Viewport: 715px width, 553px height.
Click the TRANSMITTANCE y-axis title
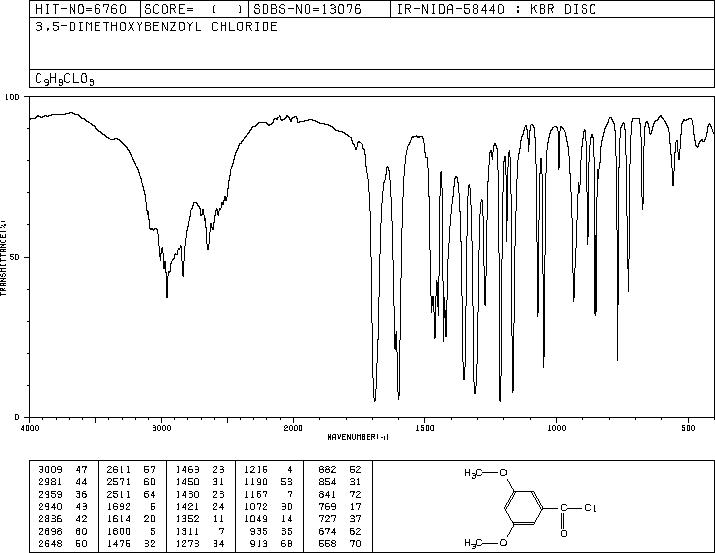(3, 258)
